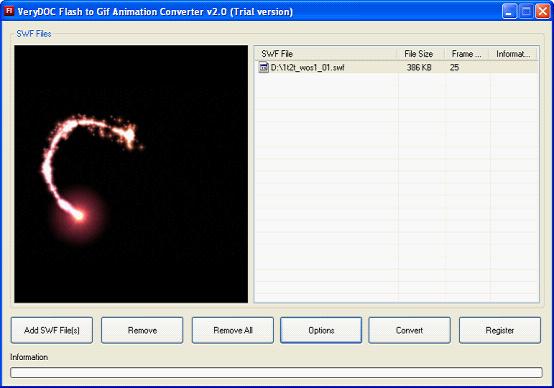Click the SWF animation preview image
Screen dimensions: 554x388
pos(131,174)
